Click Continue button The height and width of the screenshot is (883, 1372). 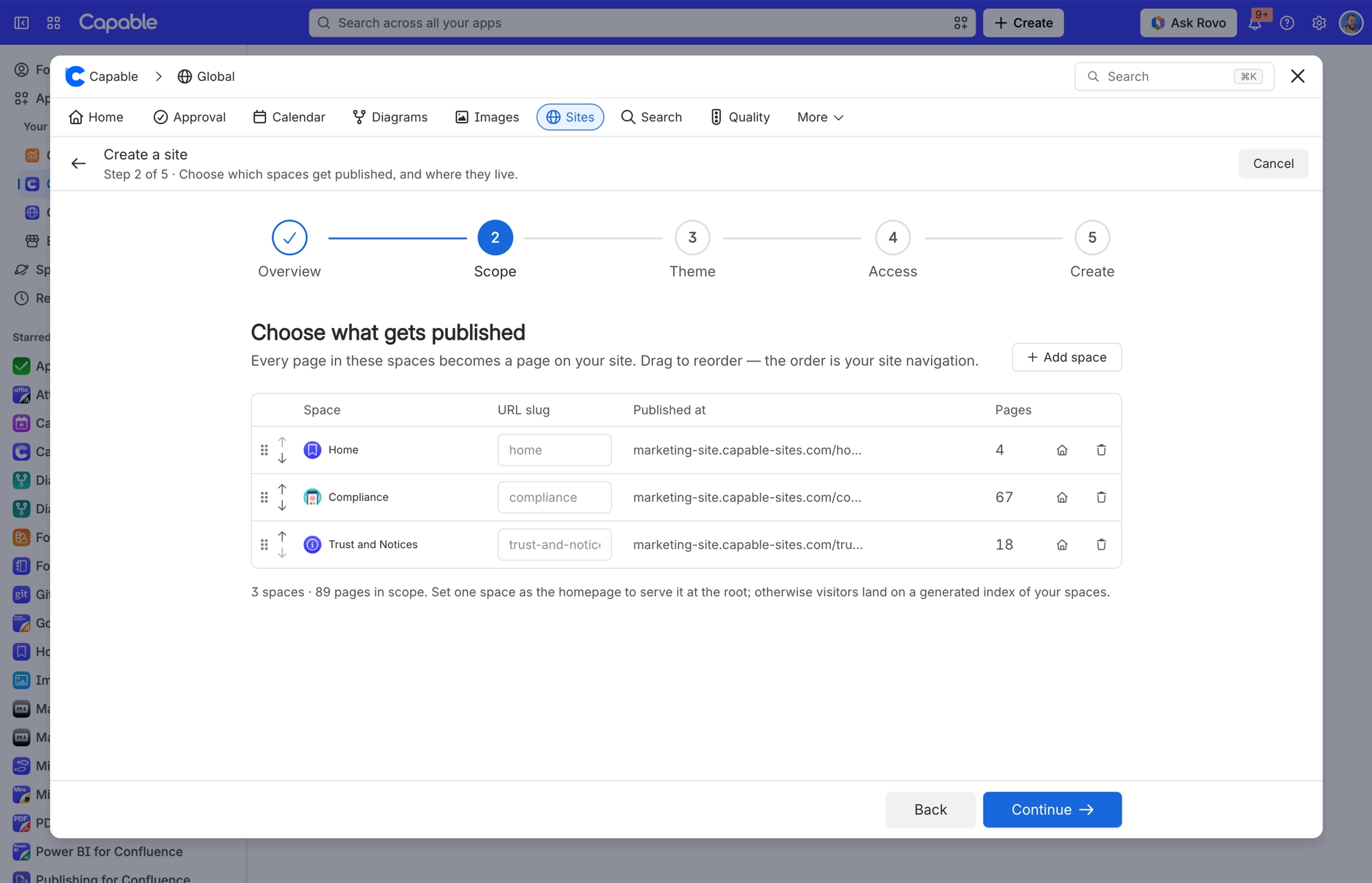click(x=1052, y=810)
